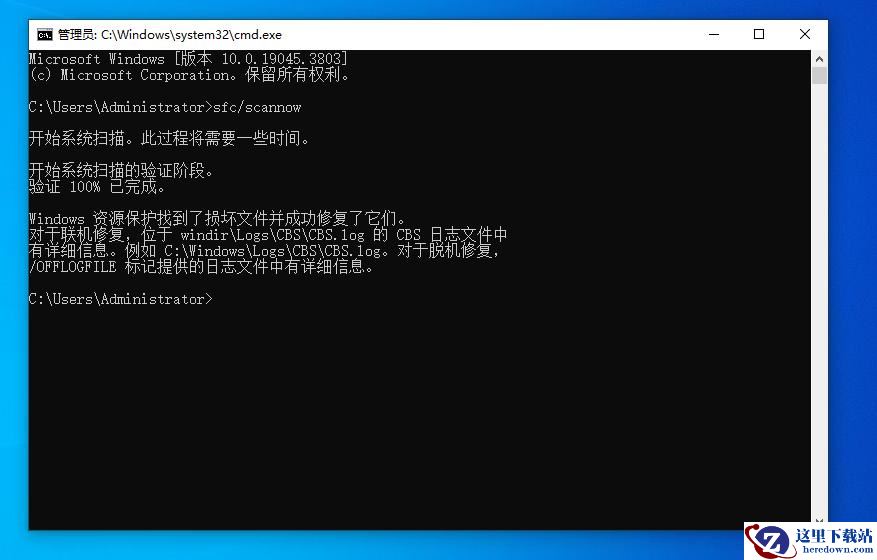Viewport: 877px width, 560px height.
Task: Click the cmd.exe icon in the title bar
Action: pyautogui.click(x=44, y=34)
